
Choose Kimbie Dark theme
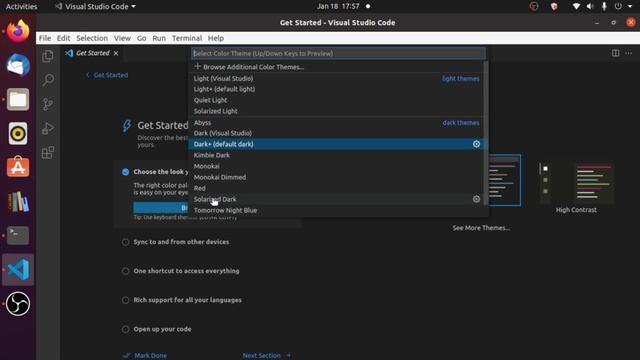(x=337, y=155)
